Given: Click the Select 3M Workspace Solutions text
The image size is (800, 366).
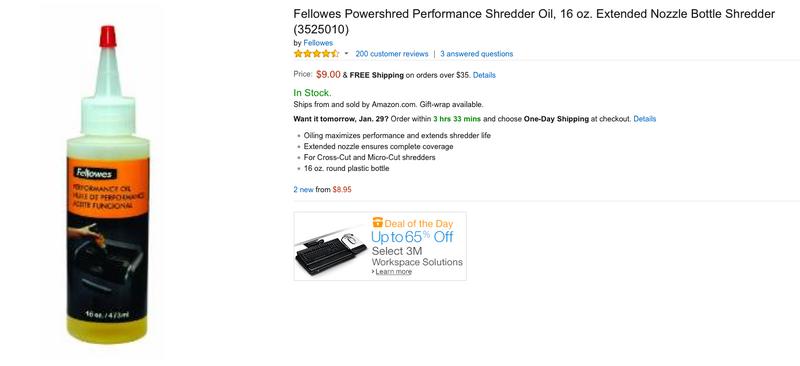Looking at the screenshot, I should pyautogui.click(x=417, y=257).
